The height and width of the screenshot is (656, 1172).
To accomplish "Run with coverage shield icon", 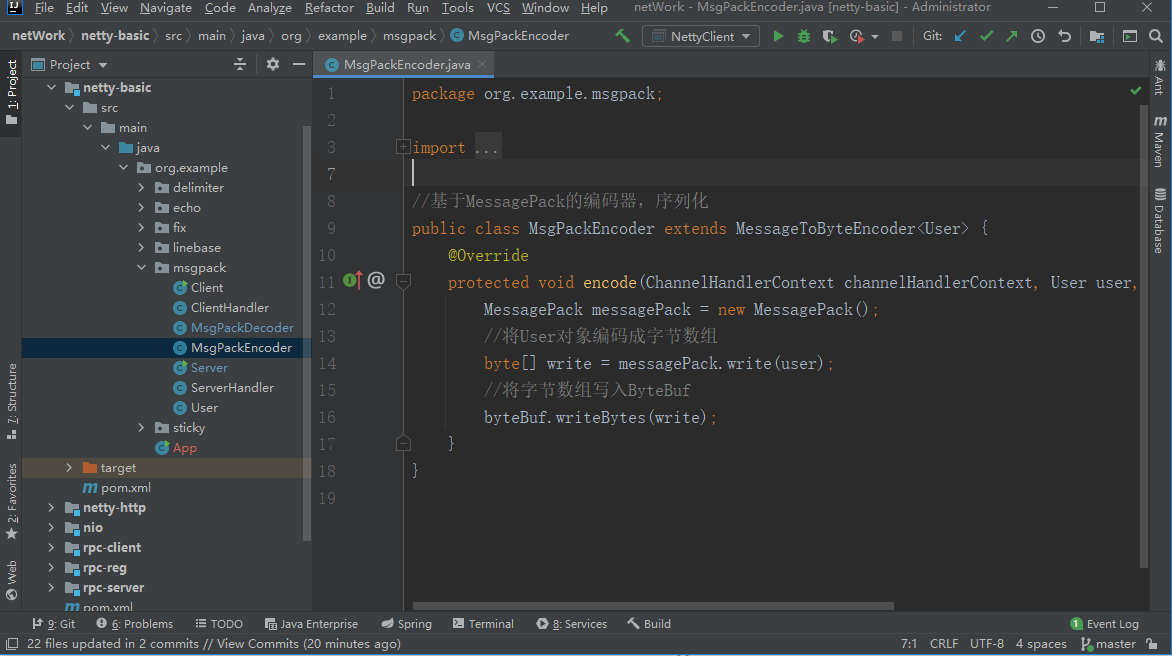I will point(829,36).
